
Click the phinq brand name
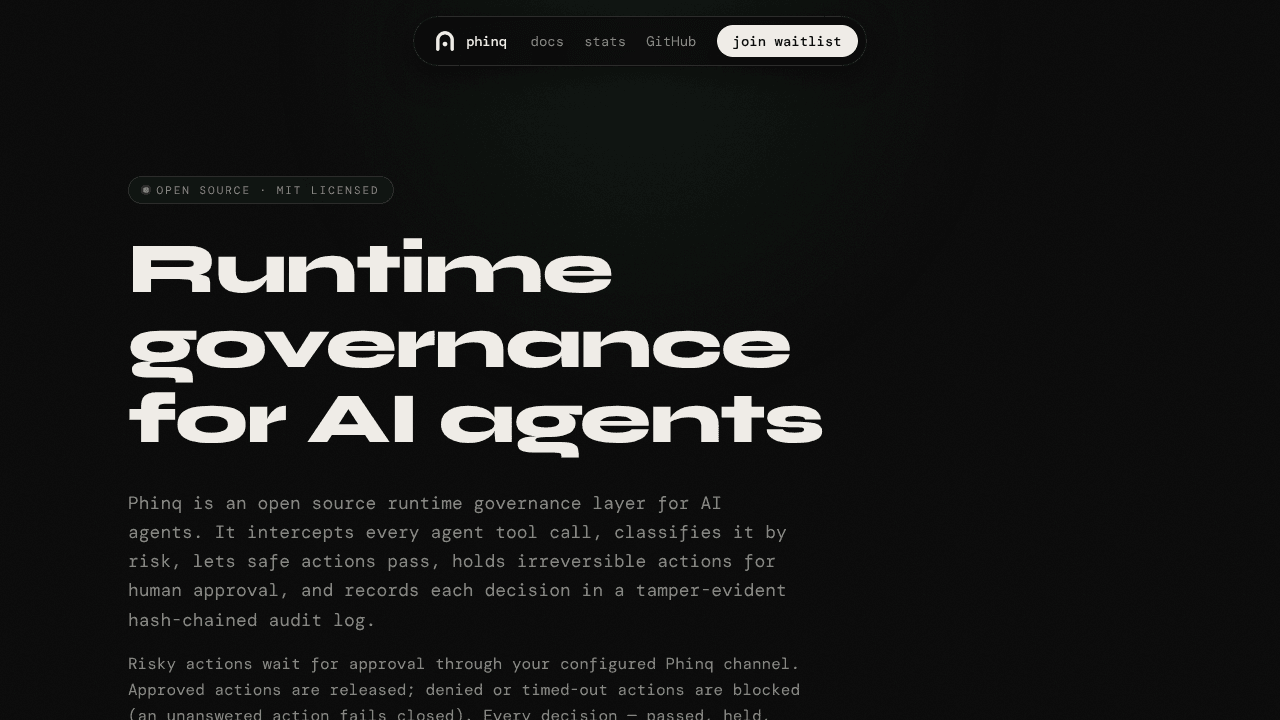[486, 41]
